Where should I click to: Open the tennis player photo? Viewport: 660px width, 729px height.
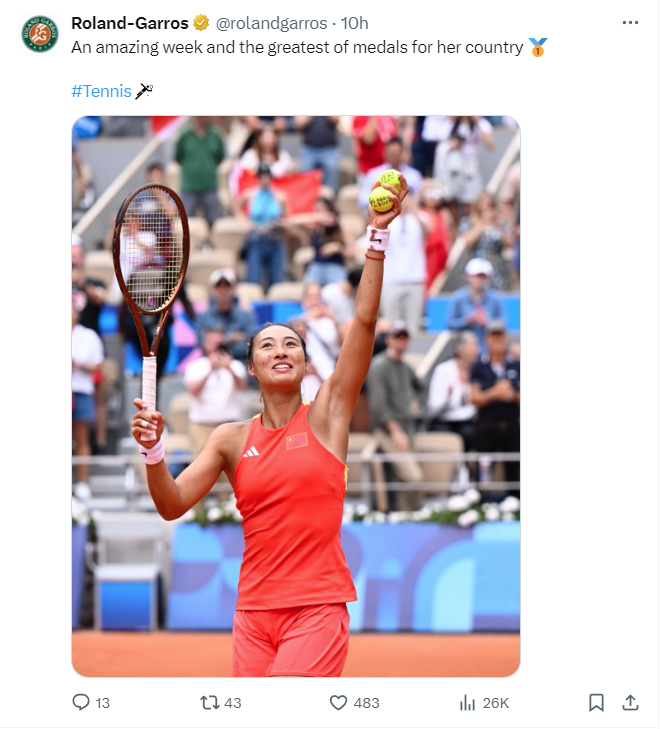(296, 396)
